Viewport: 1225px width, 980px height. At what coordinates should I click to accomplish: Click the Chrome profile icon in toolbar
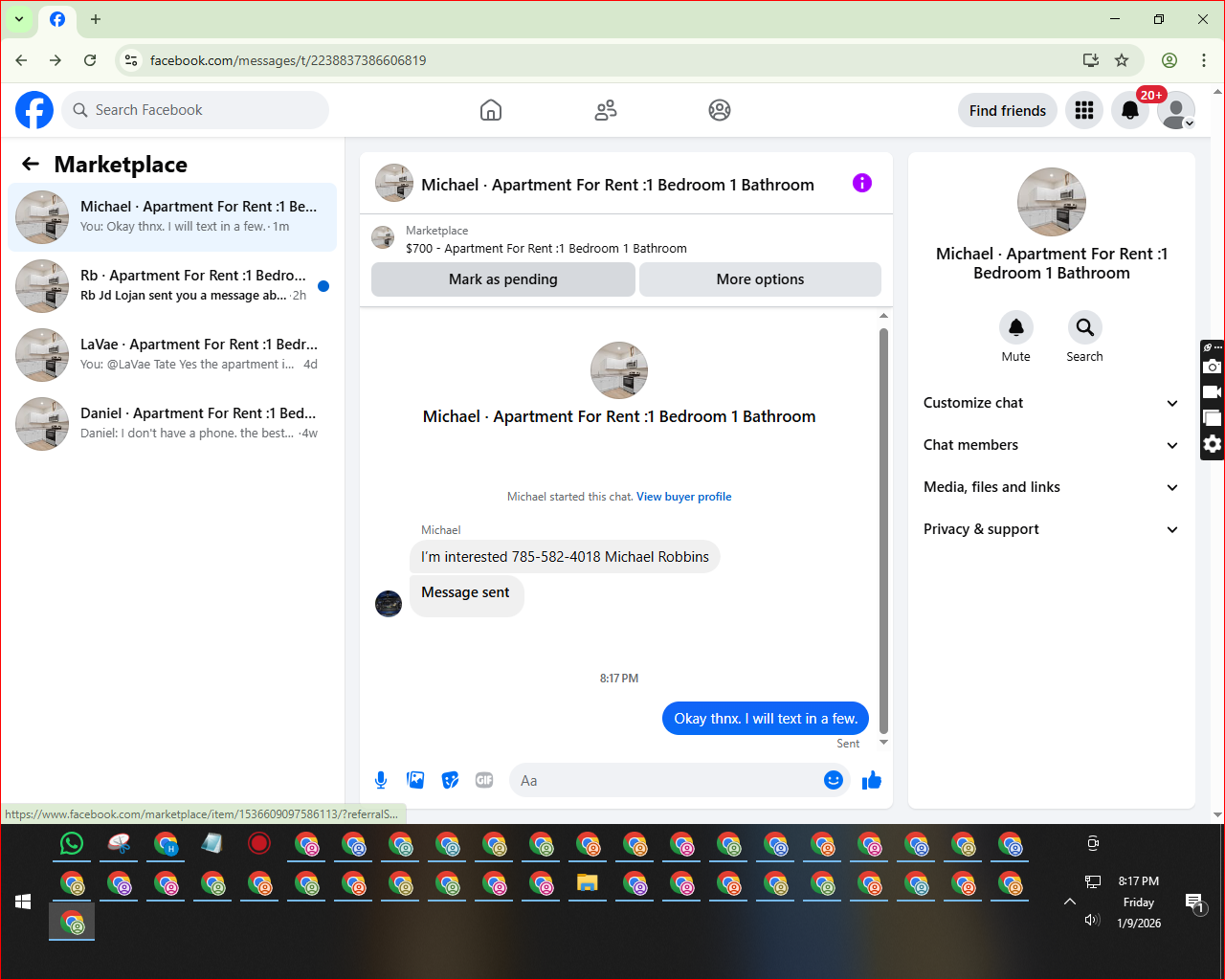coord(1169,60)
